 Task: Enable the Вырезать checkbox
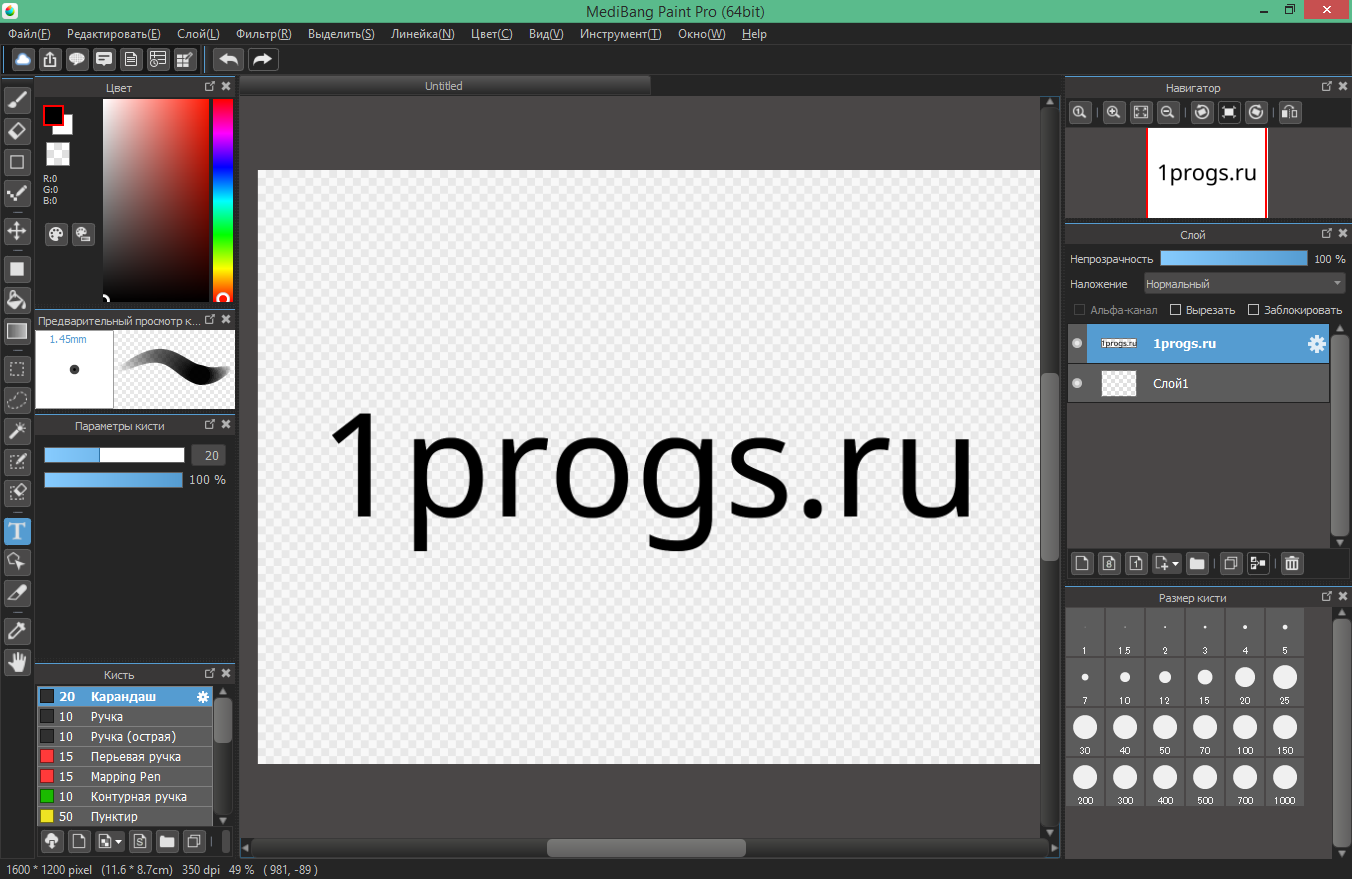1176,310
